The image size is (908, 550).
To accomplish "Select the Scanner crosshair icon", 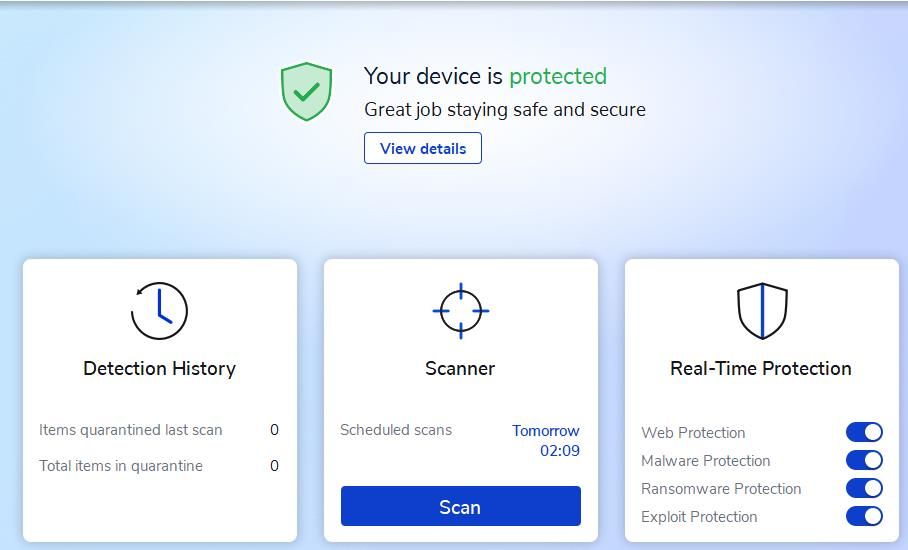I will click(x=461, y=311).
